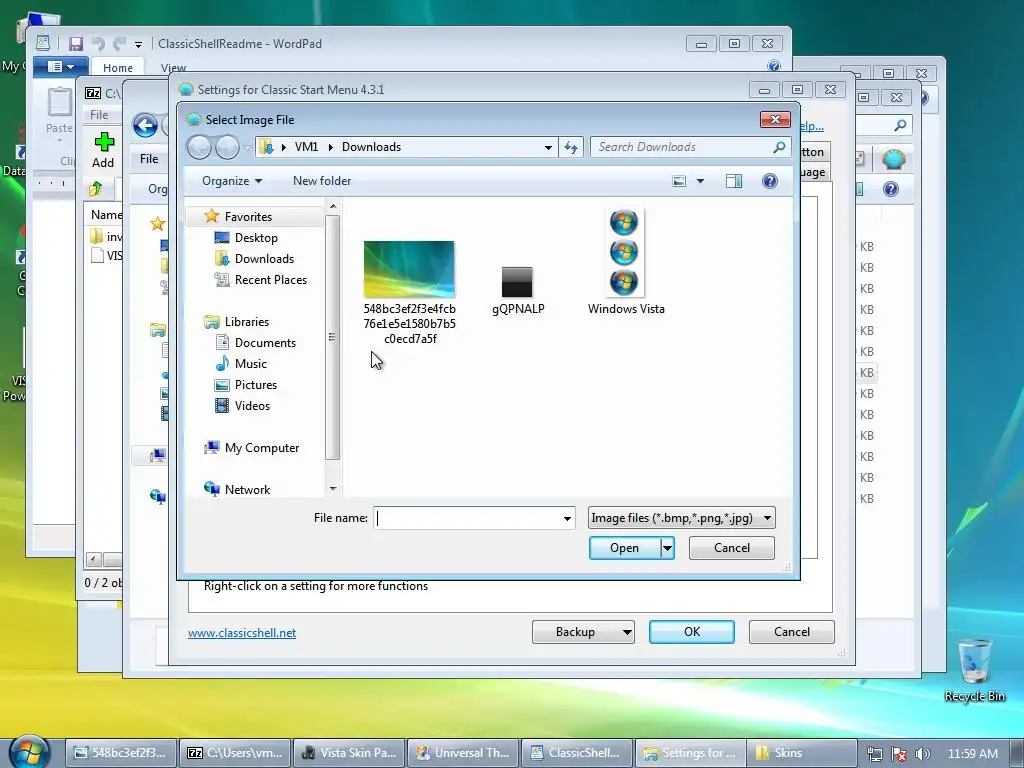This screenshot has height=768, width=1024.
Task: Expand the address bar history dropdown
Action: [549, 148]
